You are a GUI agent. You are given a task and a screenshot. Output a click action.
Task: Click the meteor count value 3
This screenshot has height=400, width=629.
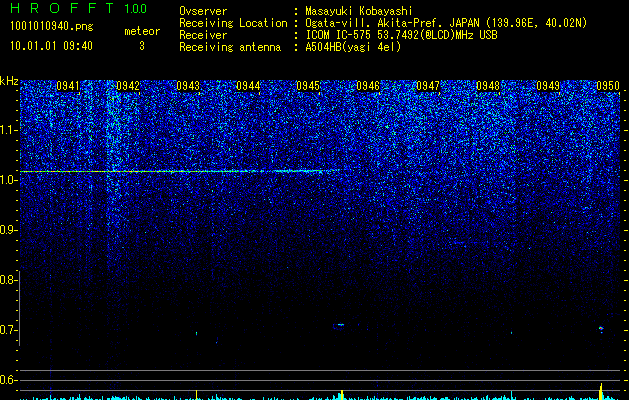[142, 46]
